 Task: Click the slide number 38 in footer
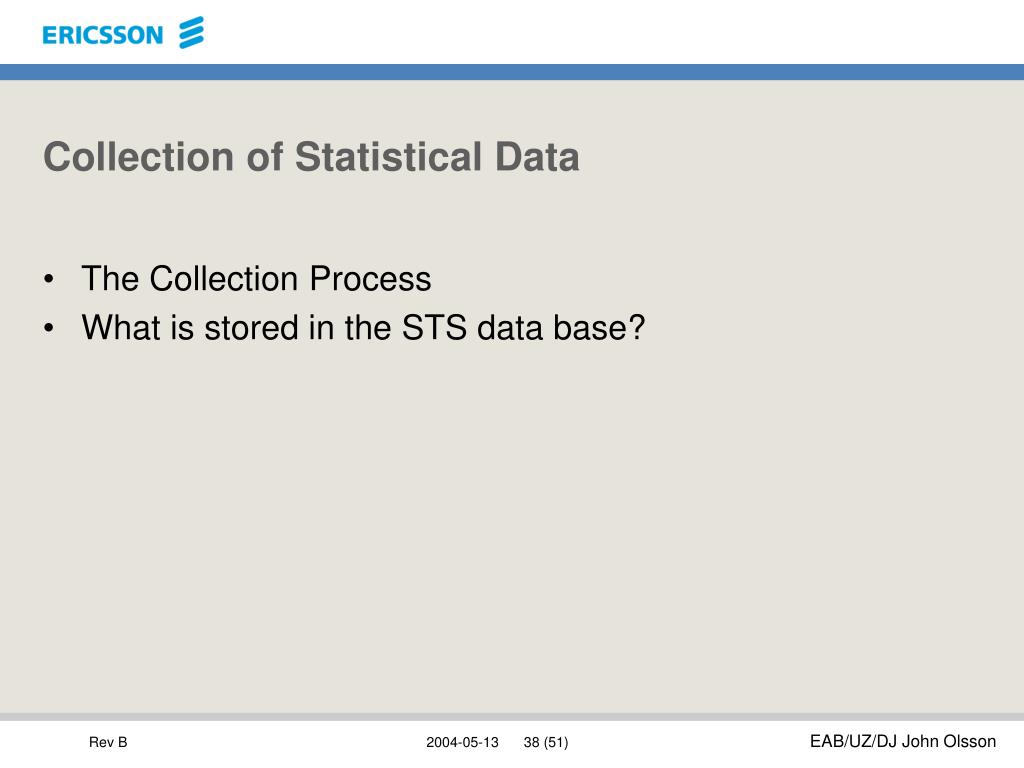(x=532, y=743)
